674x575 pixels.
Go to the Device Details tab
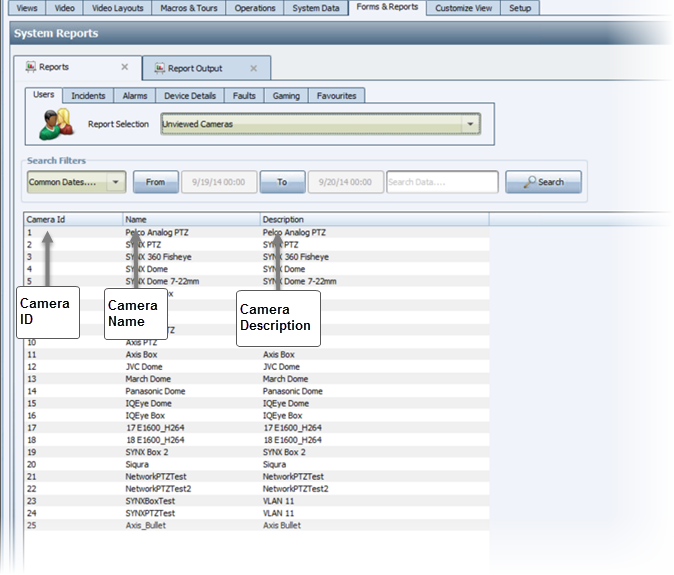coord(189,96)
